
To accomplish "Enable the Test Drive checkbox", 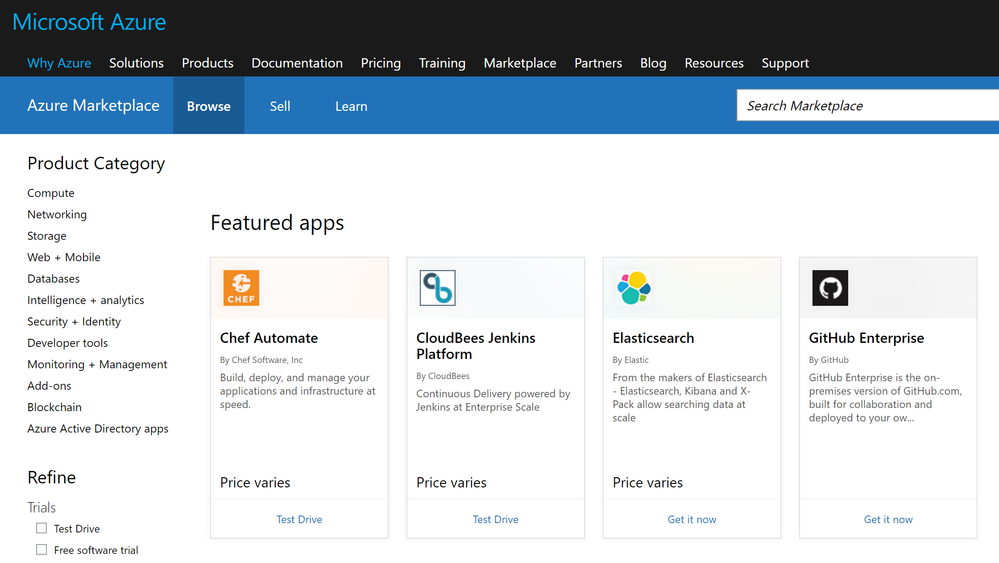I will pyautogui.click(x=41, y=528).
